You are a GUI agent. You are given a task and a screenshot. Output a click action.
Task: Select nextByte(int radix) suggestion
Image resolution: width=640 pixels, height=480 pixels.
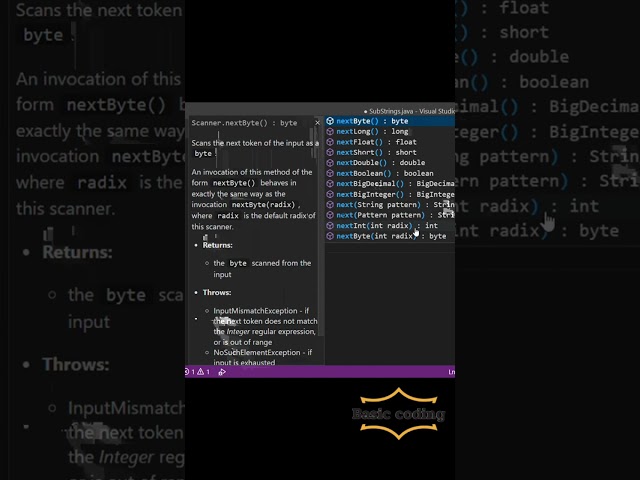pyautogui.click(x=390, y=236)
